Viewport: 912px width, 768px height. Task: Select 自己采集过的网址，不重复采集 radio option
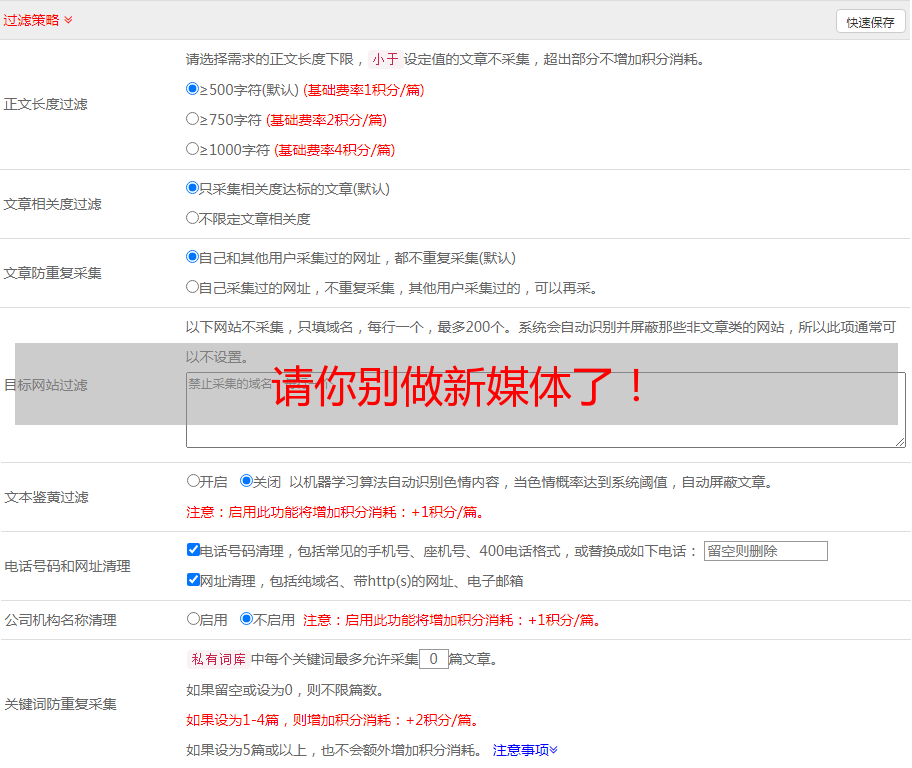coord(193,287)
